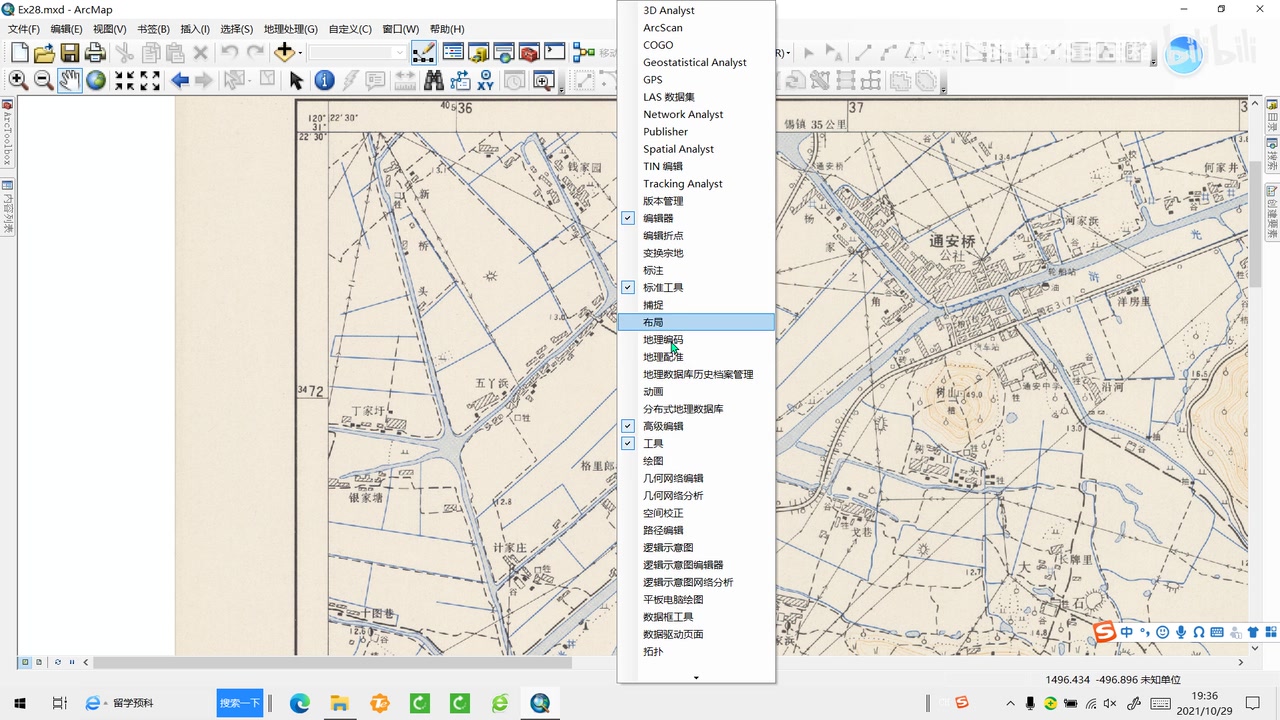The width and height of the screenshot is (1280, 720).
Task: Click the horizontal map scrollbar
Action: [330, 662]
